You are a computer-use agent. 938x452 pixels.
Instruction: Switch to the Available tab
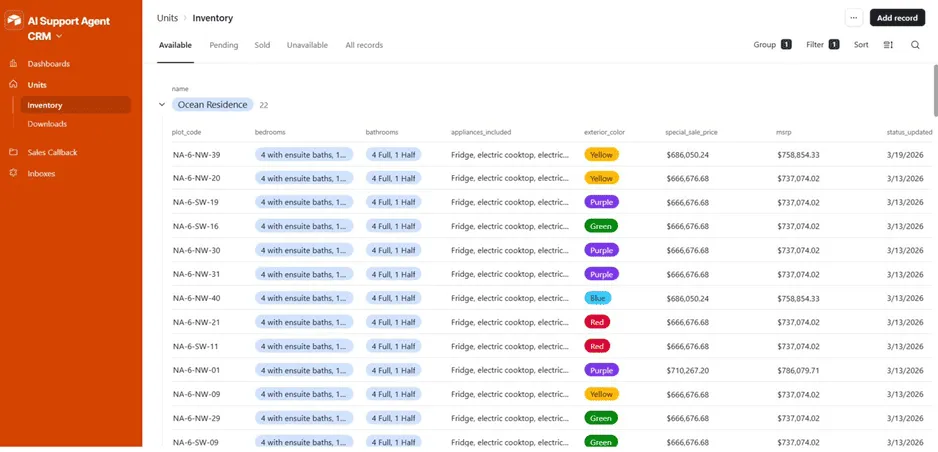click(x=175, y=45)
